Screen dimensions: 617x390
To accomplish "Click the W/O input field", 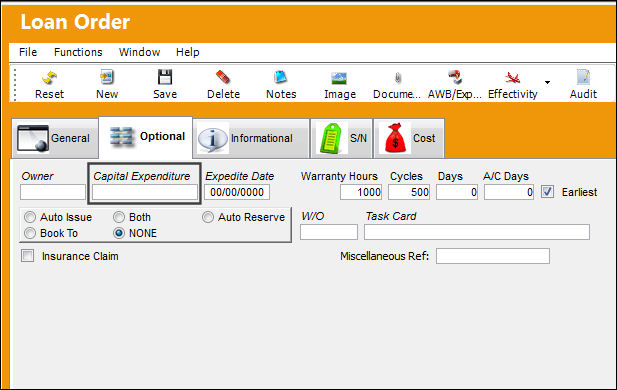I will point(329,232).
